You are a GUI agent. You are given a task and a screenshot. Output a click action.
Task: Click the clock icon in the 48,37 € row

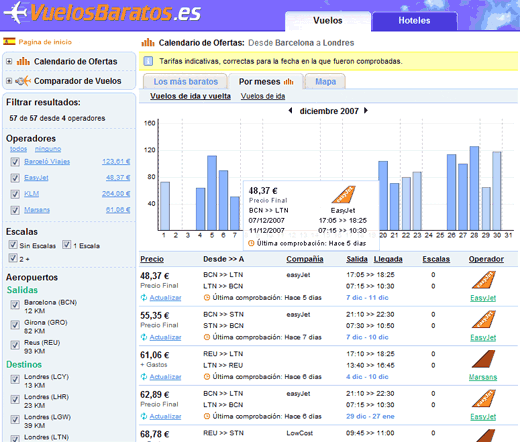tap(207, 297)
